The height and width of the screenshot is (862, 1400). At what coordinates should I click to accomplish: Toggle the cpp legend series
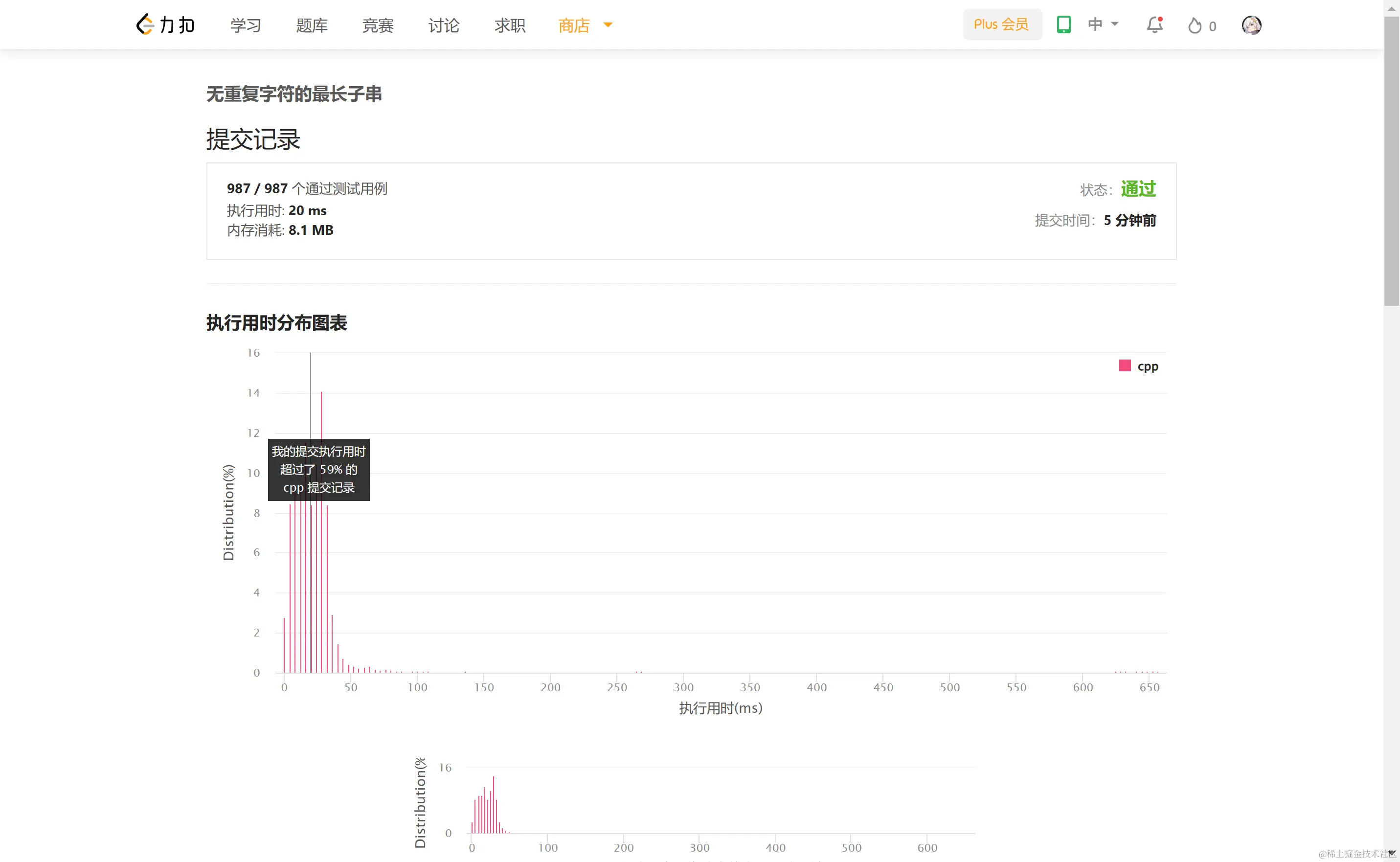pos(1147,366)
